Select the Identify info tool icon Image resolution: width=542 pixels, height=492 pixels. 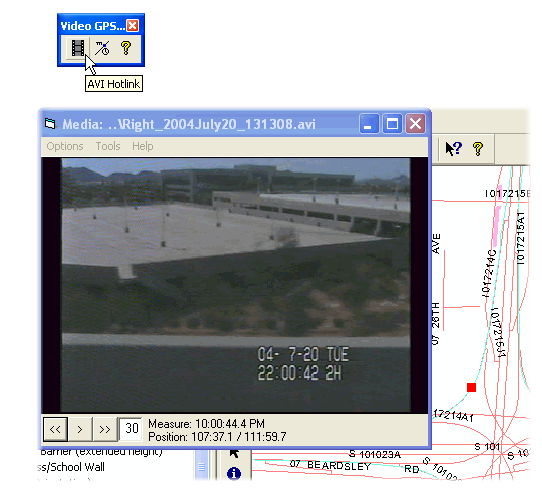234,473
